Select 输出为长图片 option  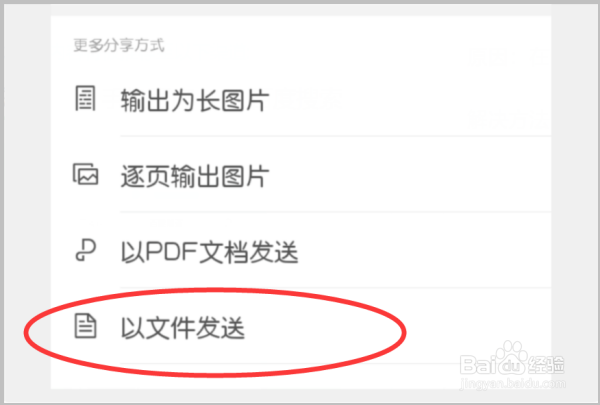(195, 100)
